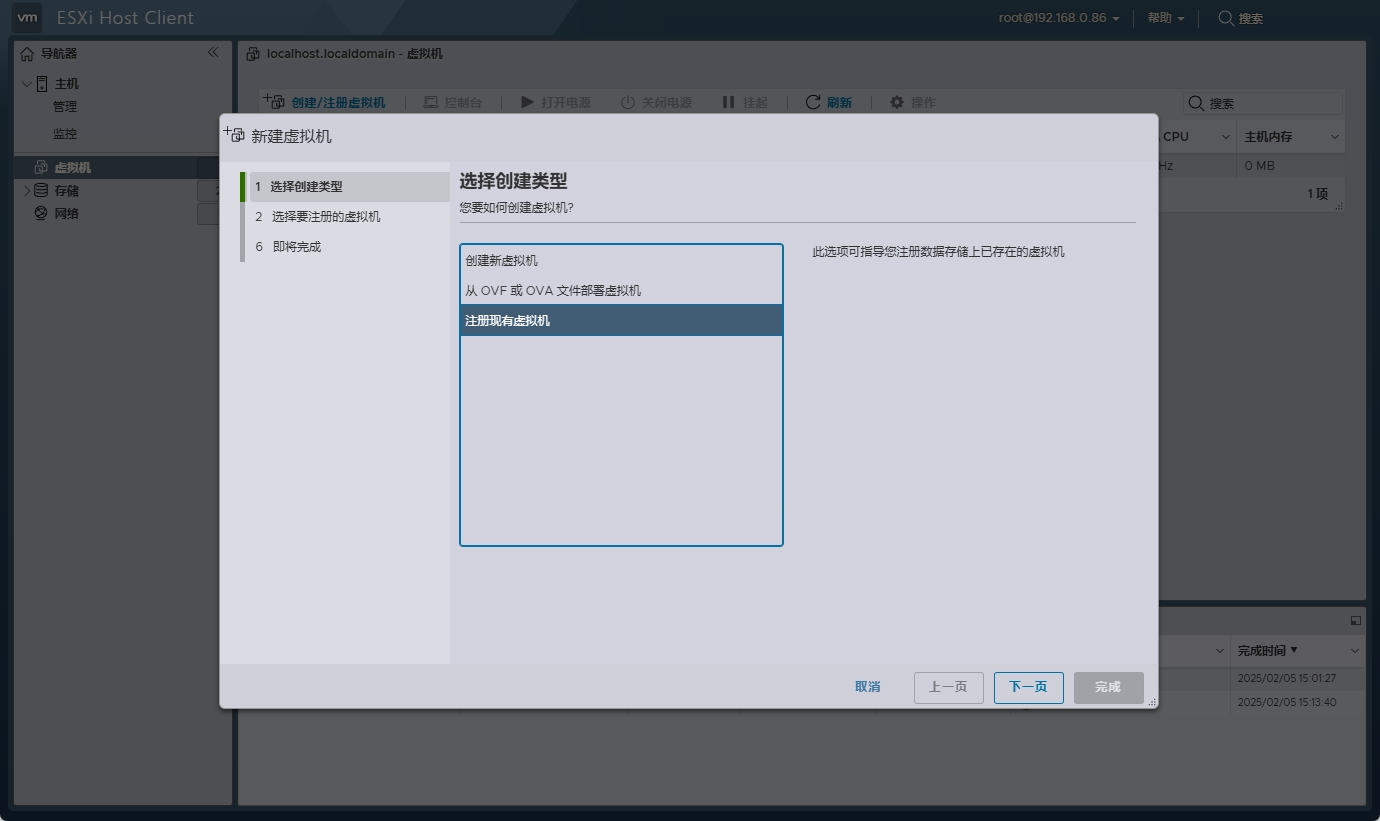The width and height of the screenshot is (1380, 821).
Task: Open the root@192.168.0.86 user dropdown
Action: [1059, 18]
